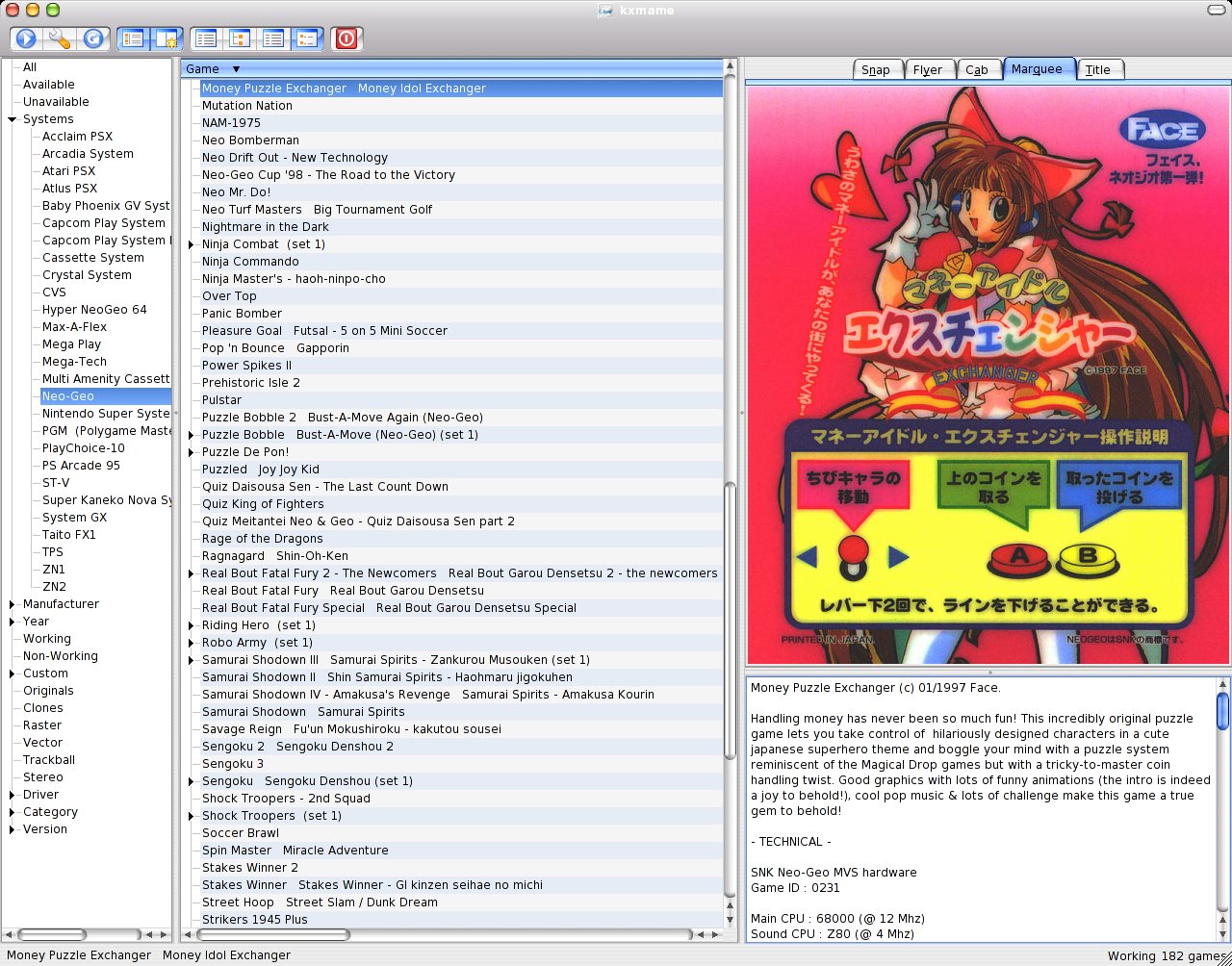
Task: Expand the Year folder
Action: coord(13,622)
